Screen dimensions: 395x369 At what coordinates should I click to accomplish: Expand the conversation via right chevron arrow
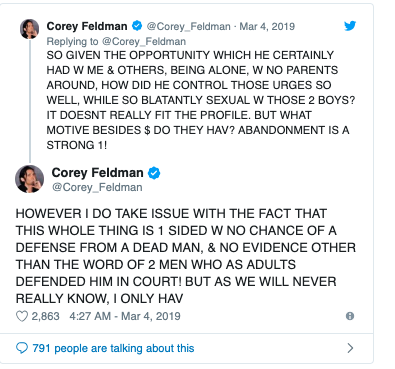click(x=350, y=348)
